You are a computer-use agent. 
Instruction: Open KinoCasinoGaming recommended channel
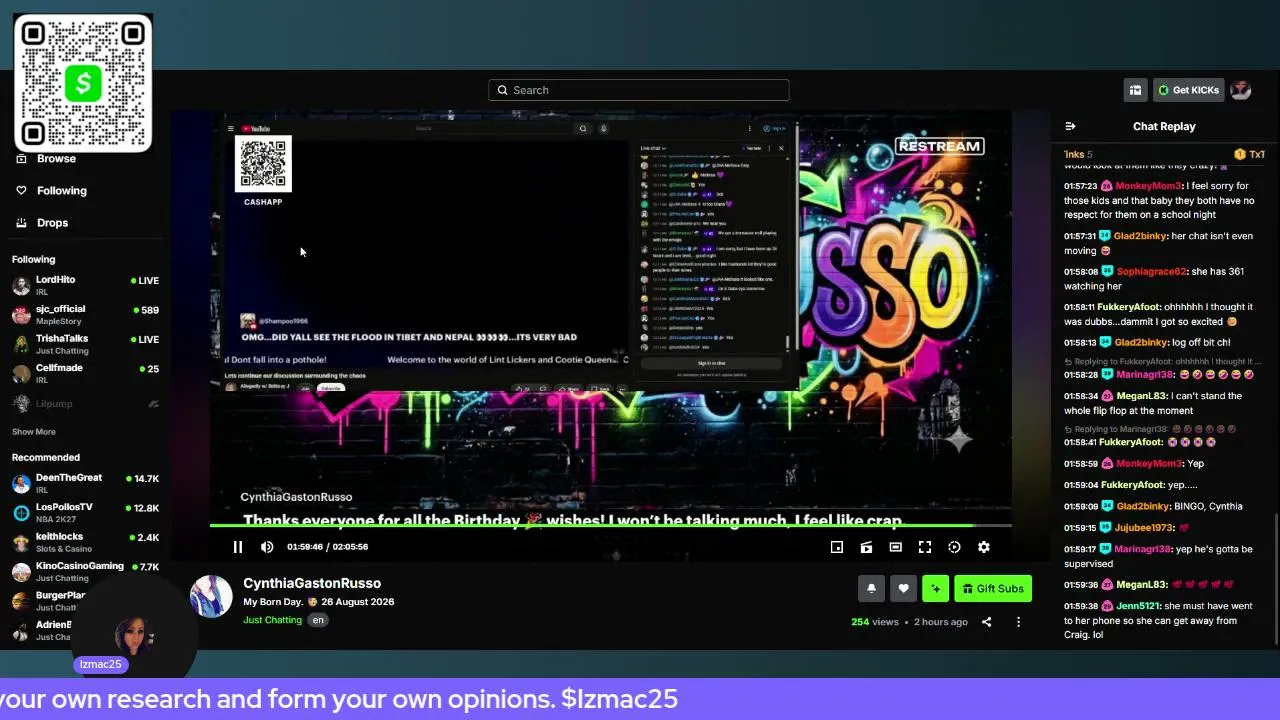click(85, 571)
